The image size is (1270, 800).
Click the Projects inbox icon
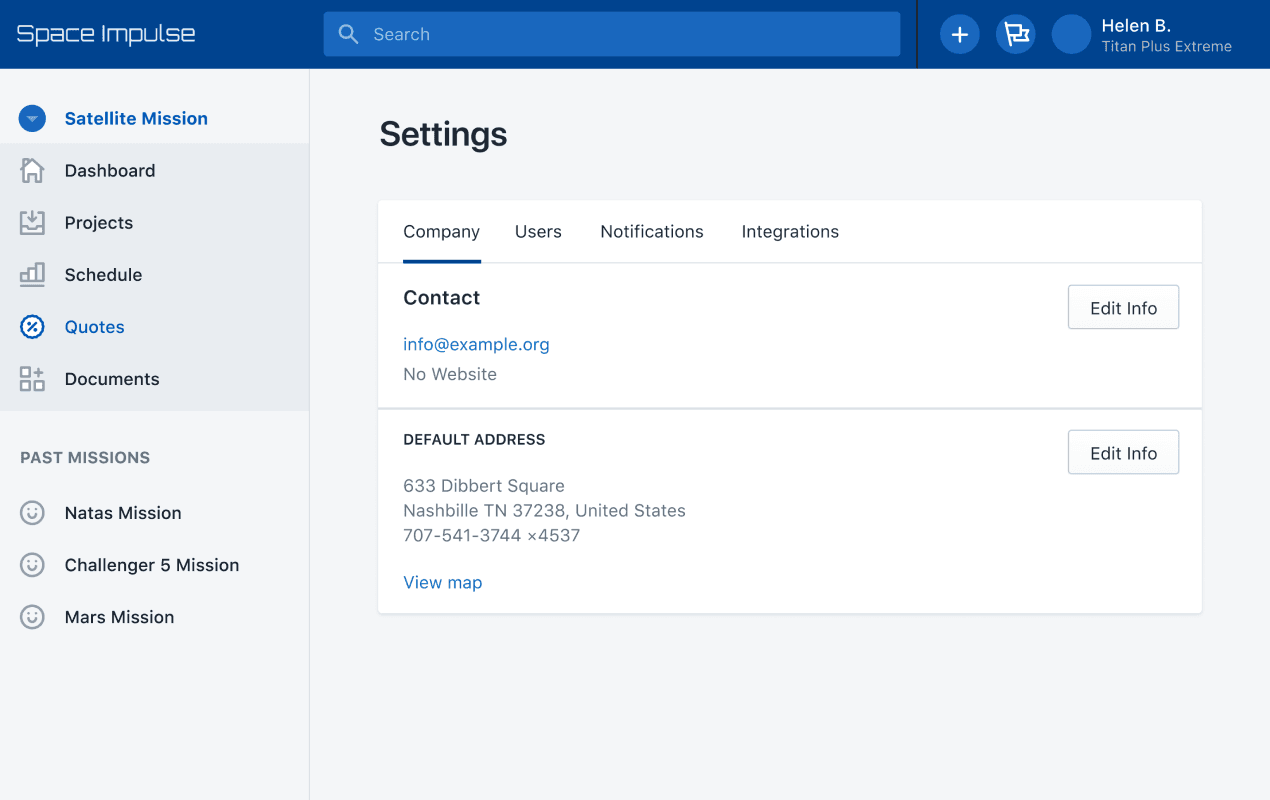tap(32, 223)
